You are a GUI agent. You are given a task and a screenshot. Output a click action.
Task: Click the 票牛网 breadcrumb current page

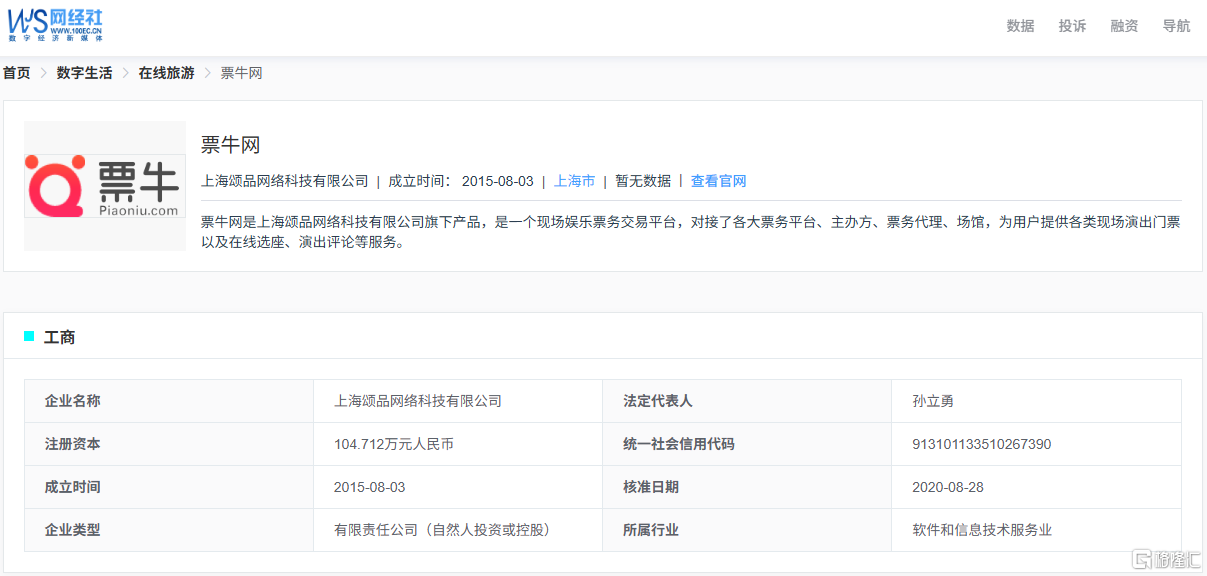(x=241, y=73)
